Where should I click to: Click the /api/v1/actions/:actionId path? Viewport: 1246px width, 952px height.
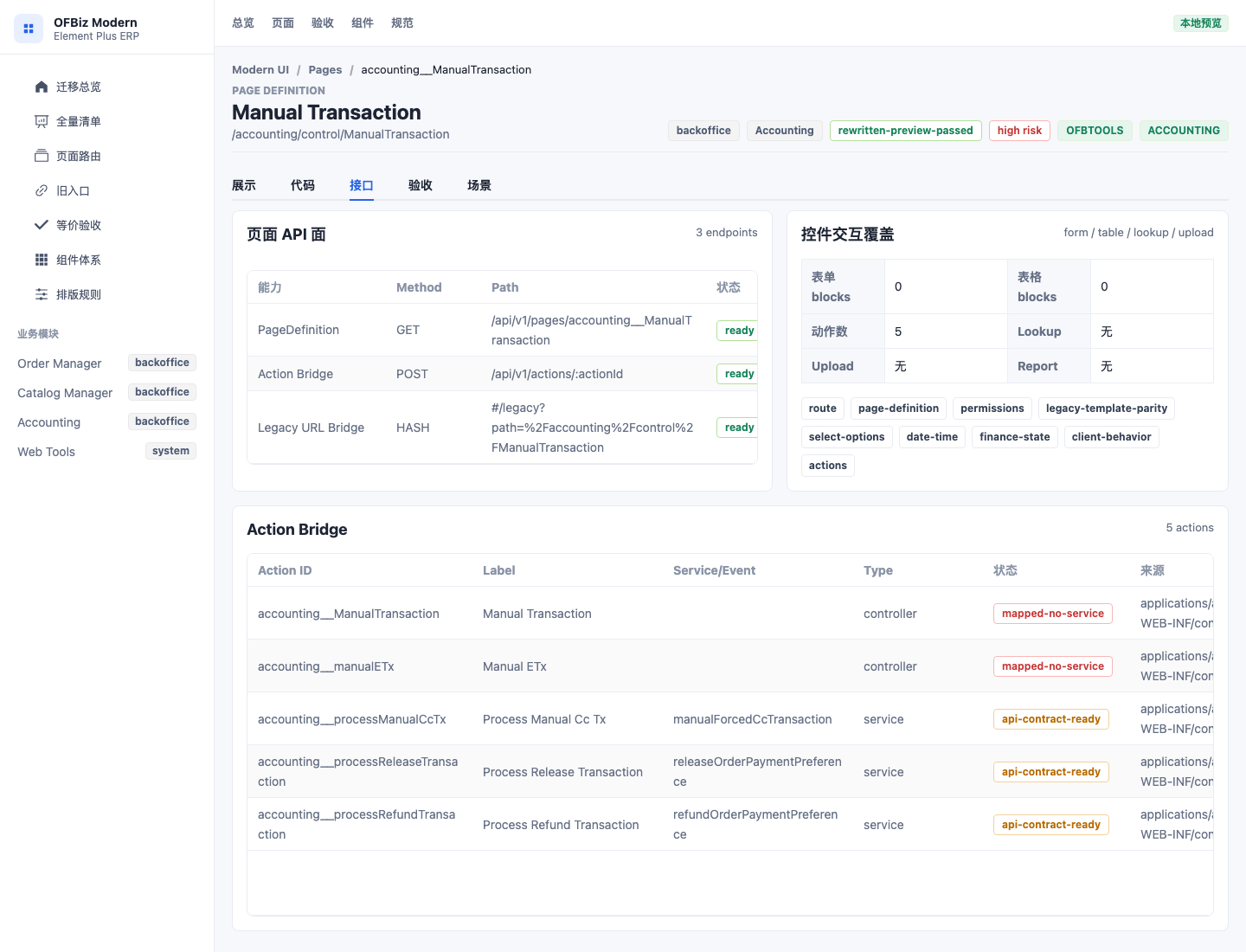pos(557,374)
